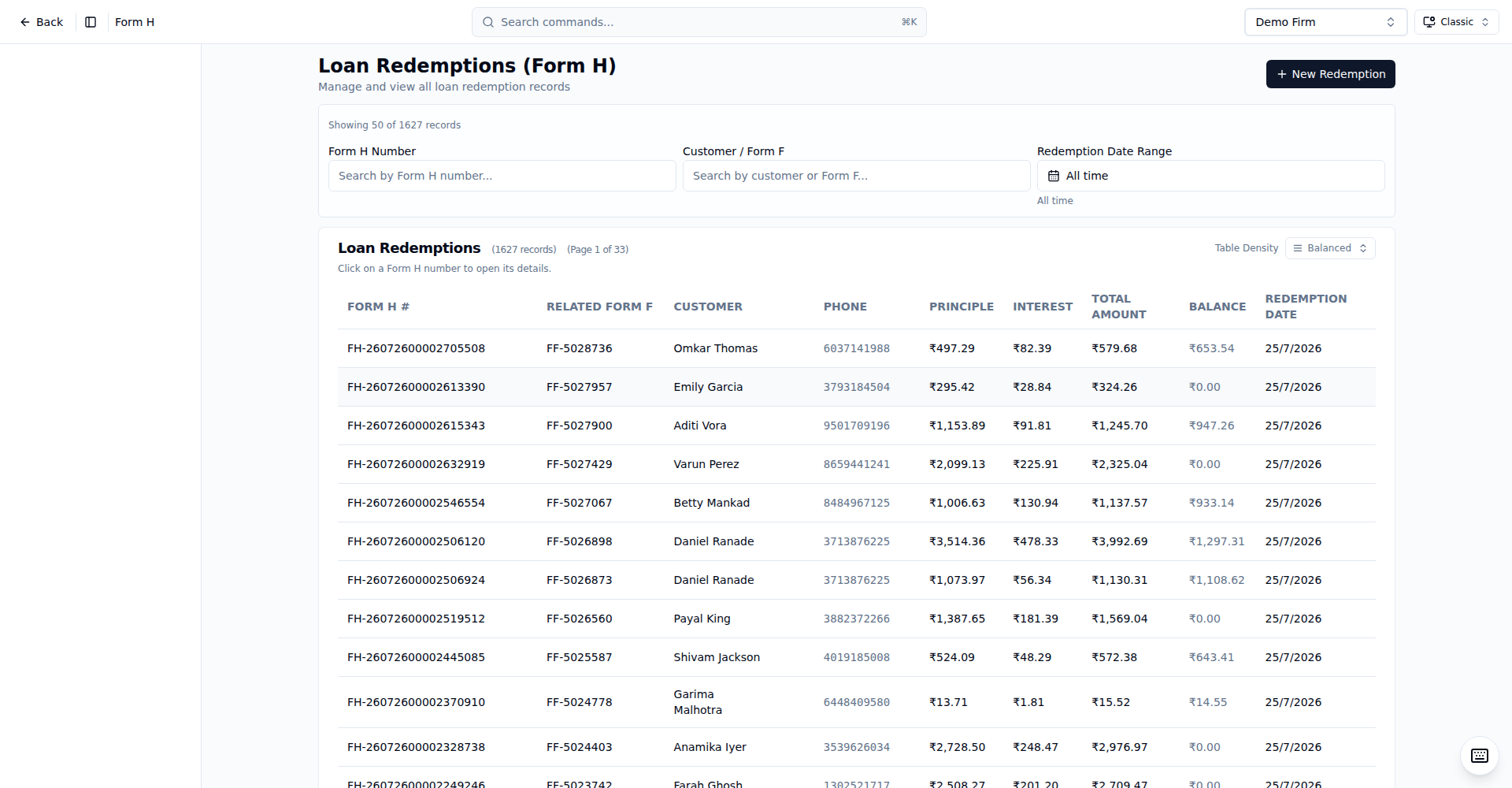
Task: Click the Page 1 of 33 indicator
Action: coord(598,250)
